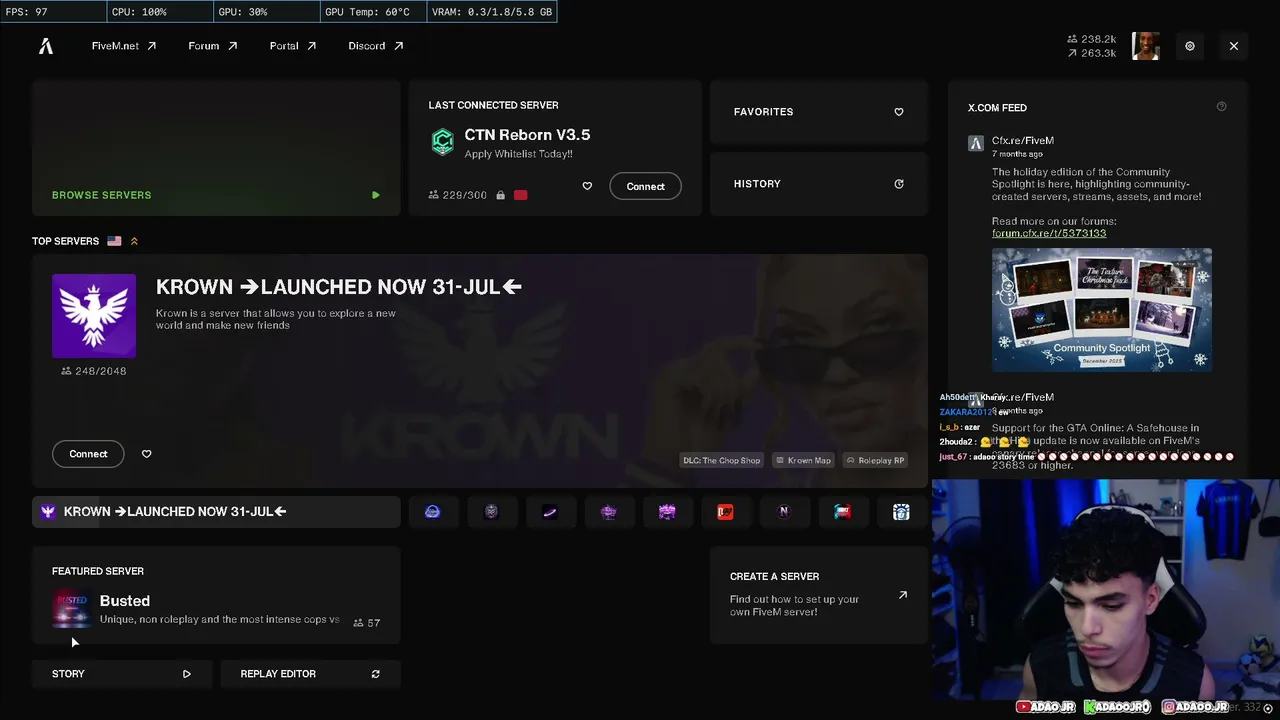This screenshot has width=1280, height=720.
Task: Launch Story mode
Action: coord(121,674)
